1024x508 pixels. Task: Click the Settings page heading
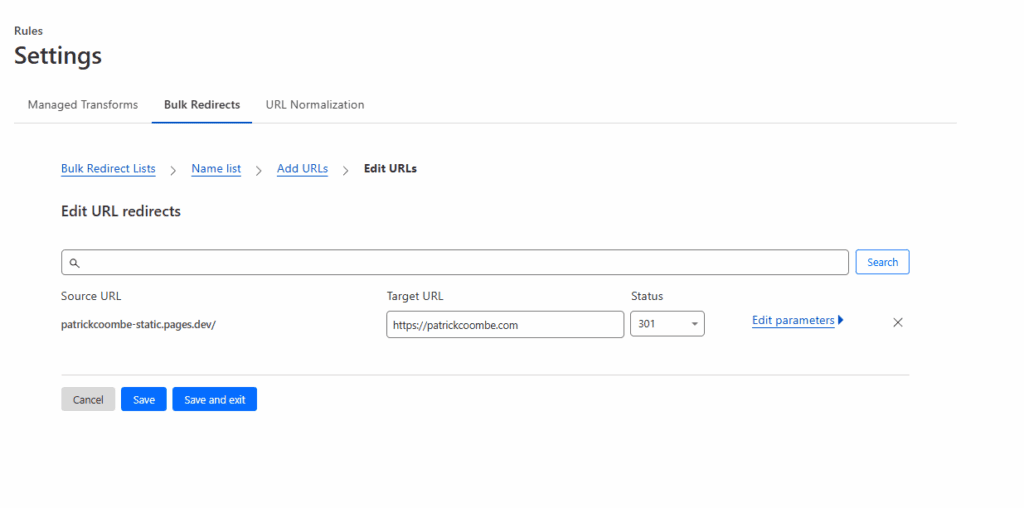(58, 56)
